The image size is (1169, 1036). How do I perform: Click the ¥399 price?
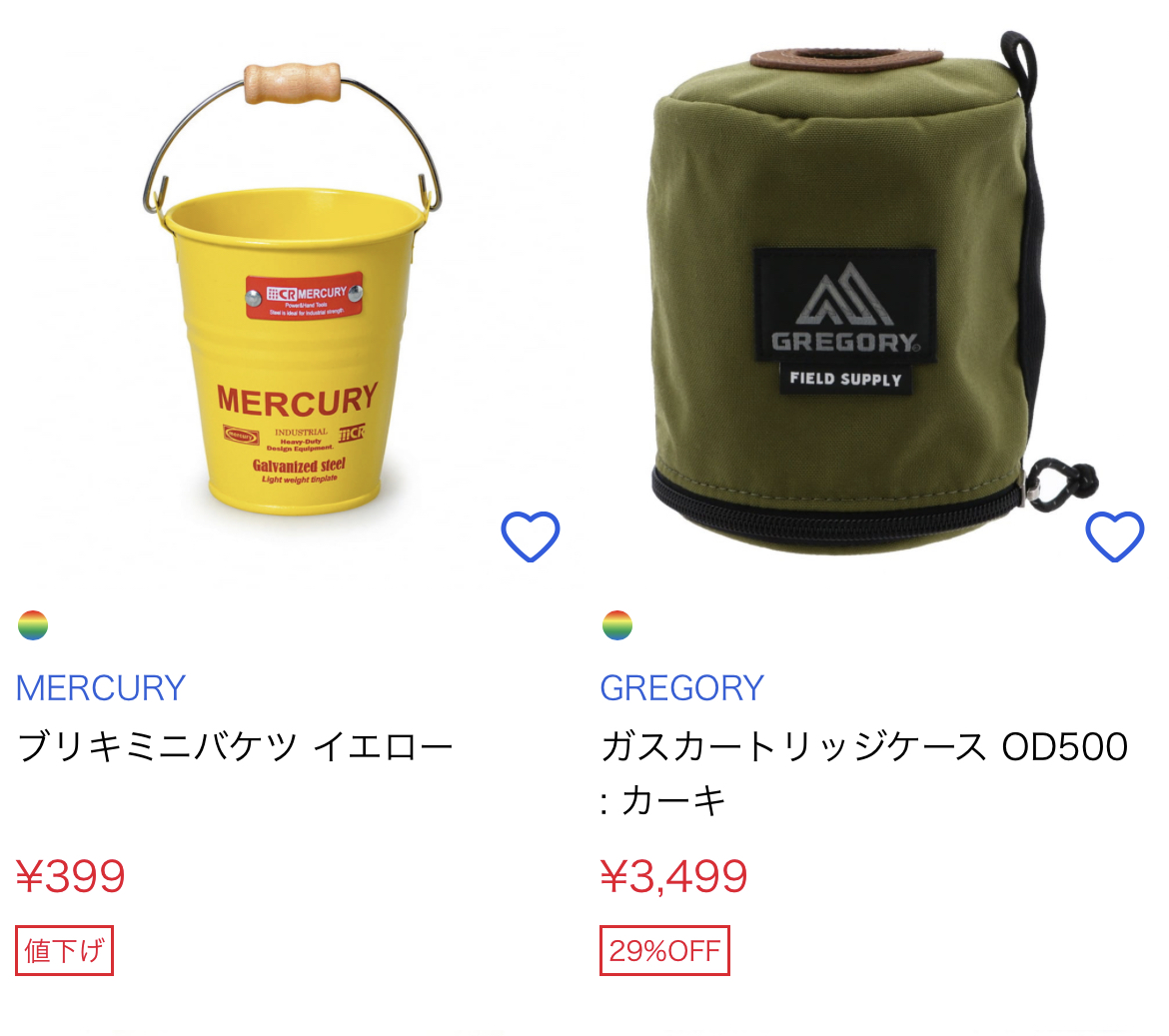coord(71,876)
